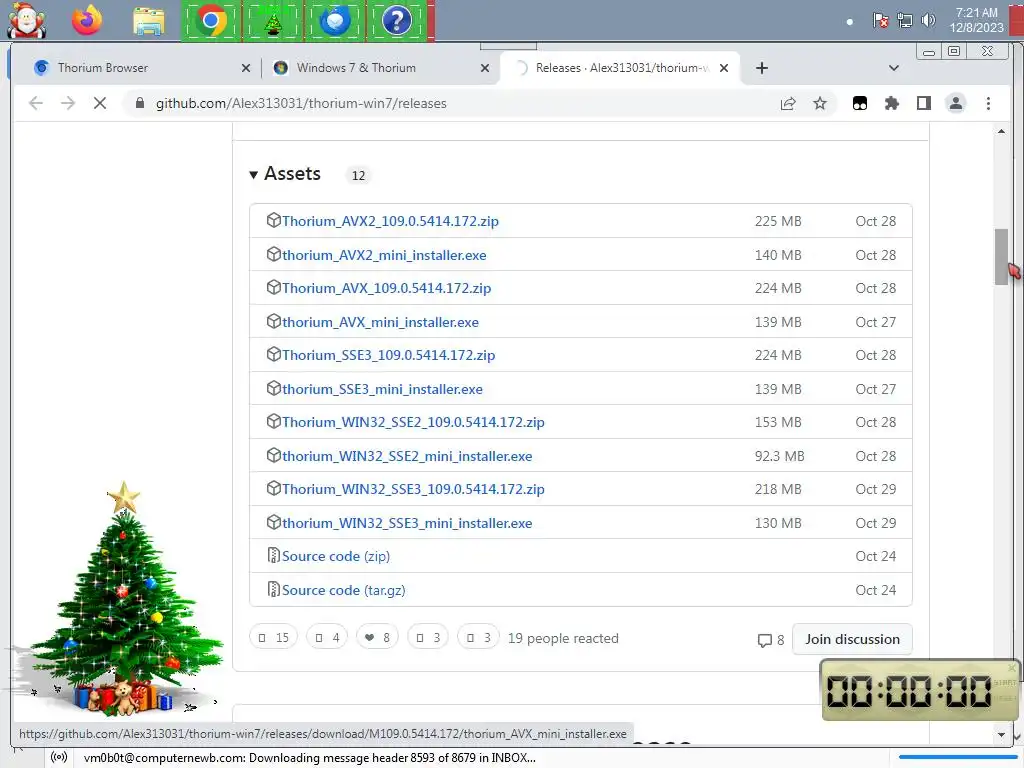The image size is (1024, 768).
Task: Open the Thunderbird taskbar icon
Action: tap(335, 21)
